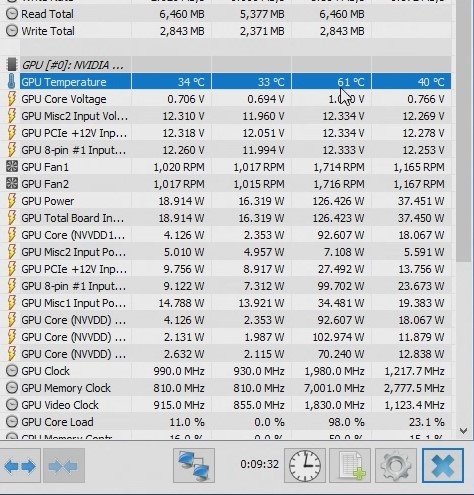Screen dimensions: 474x495
Task: Click the 102.974 W GPU Core NVVDD value
Action: click(x=338, y=337)
